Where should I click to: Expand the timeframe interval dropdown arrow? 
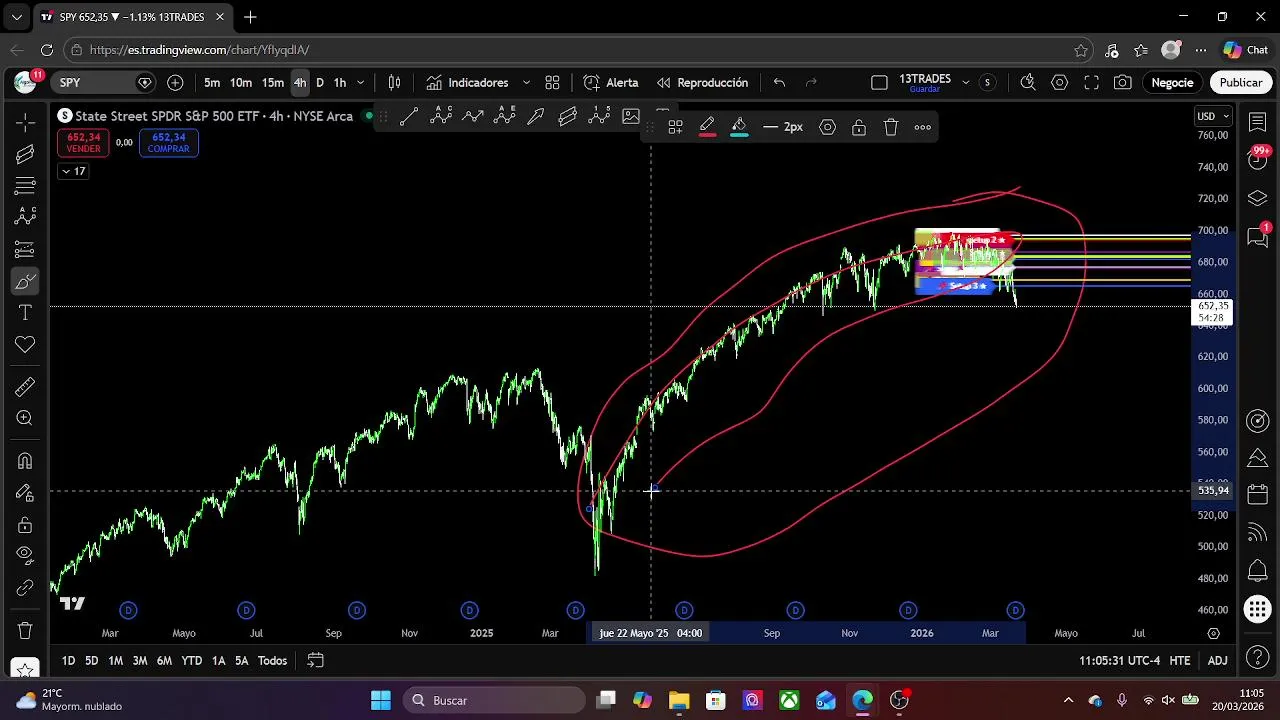pos(361,83)
